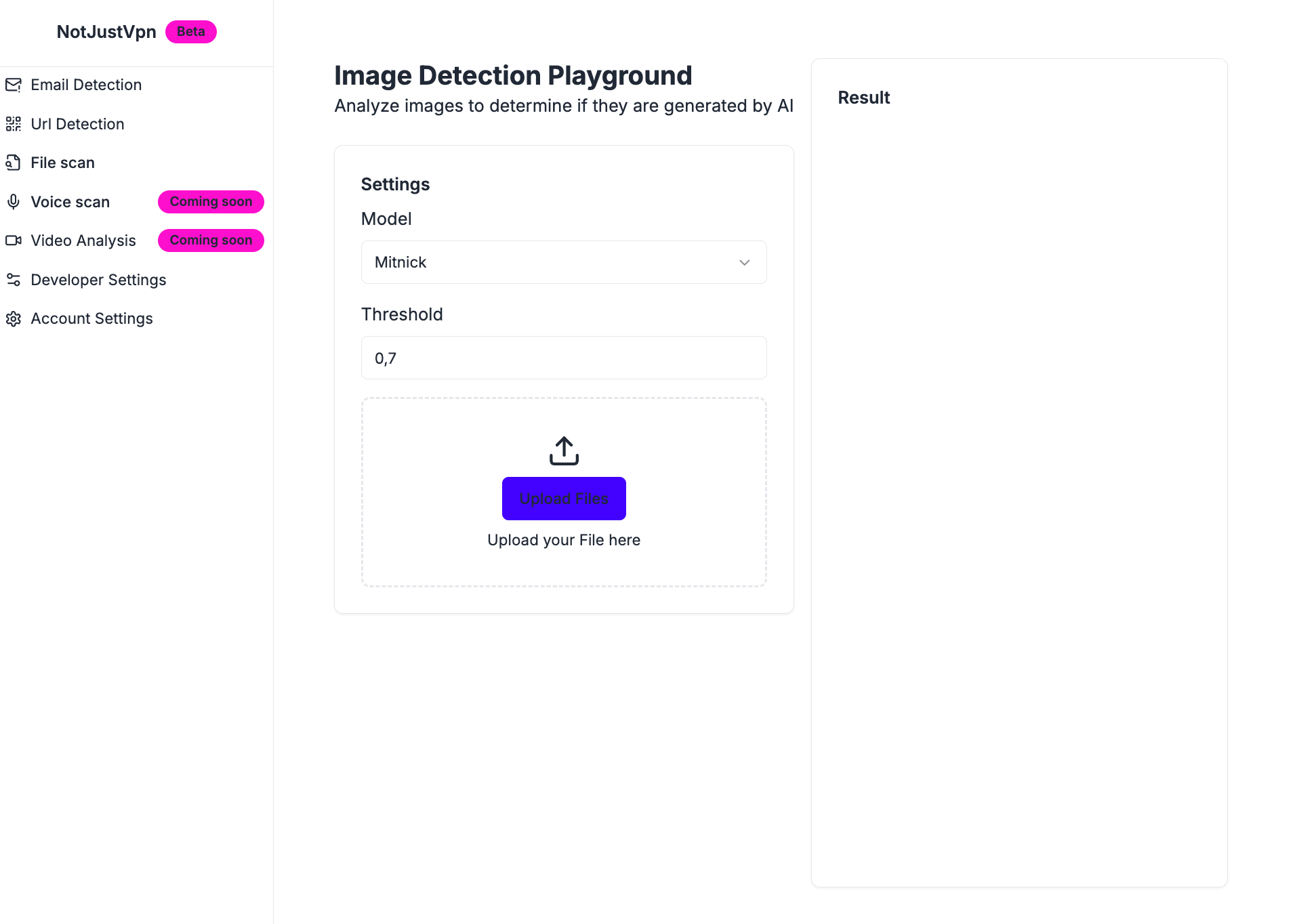Click the Voice scan microphone icon
Image resolution: width=1316 pixels, height=924 pixels.
14,202
